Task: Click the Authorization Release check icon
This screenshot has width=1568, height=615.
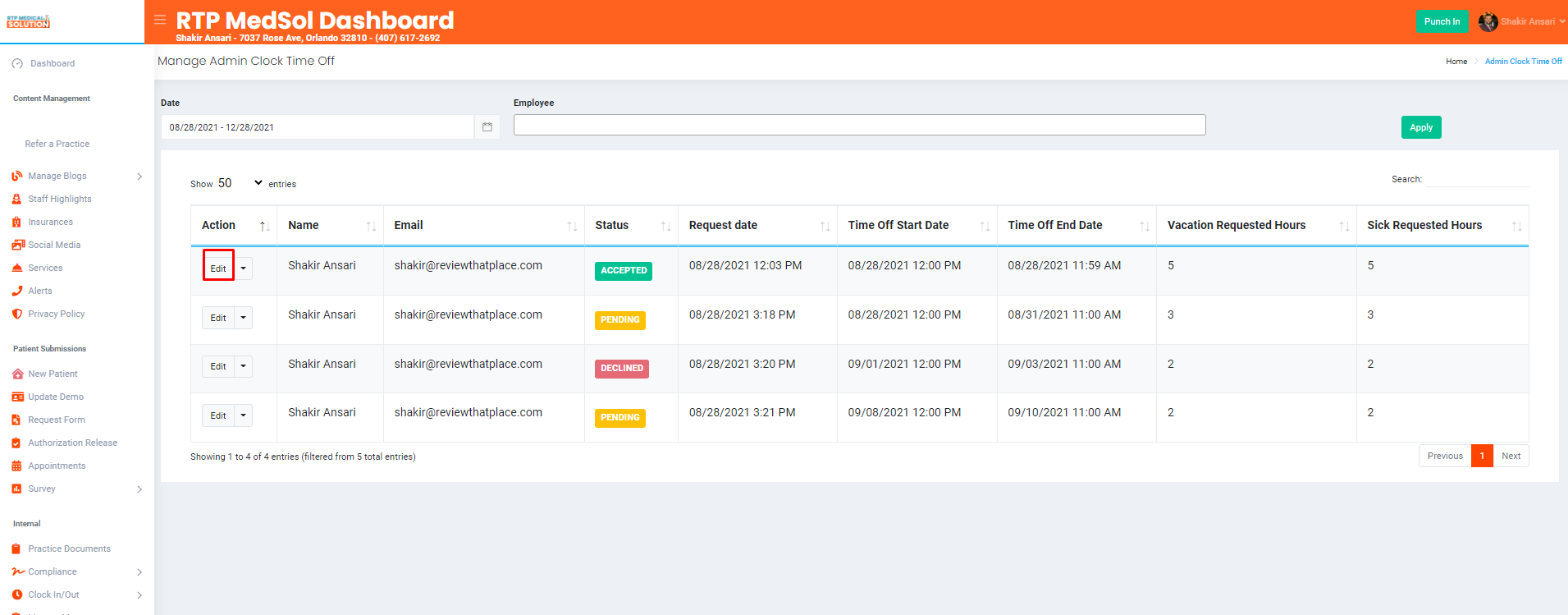Action: [16, 443]
